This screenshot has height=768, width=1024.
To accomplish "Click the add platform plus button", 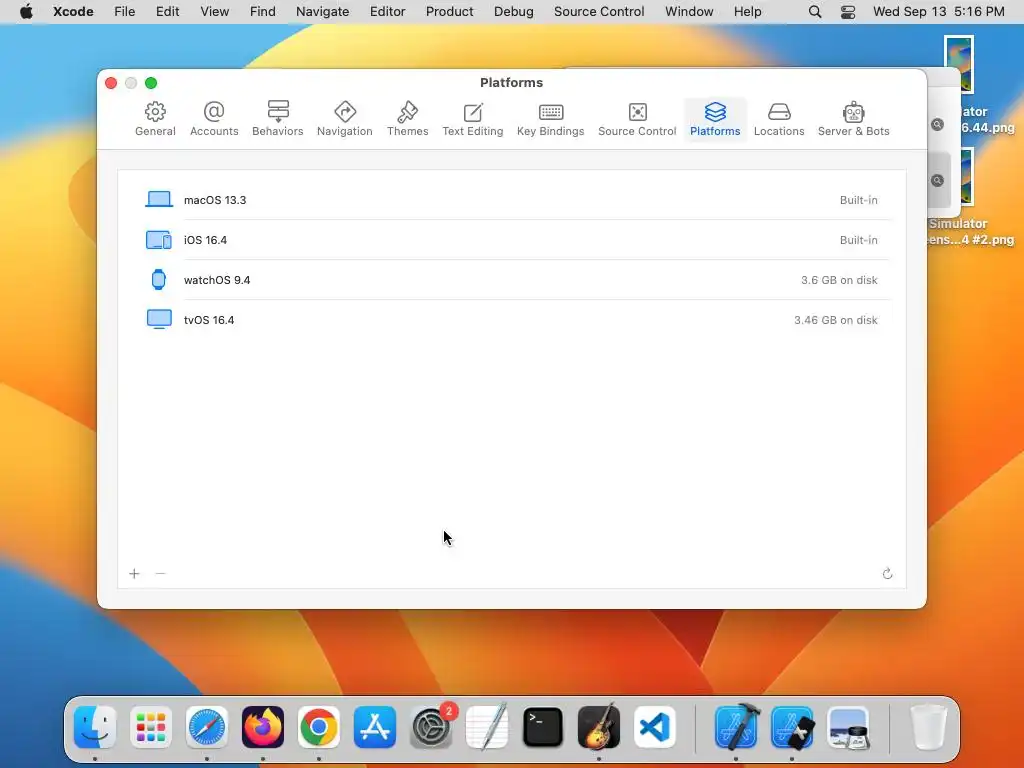I will pyautogui.click(x=135, y=573).
